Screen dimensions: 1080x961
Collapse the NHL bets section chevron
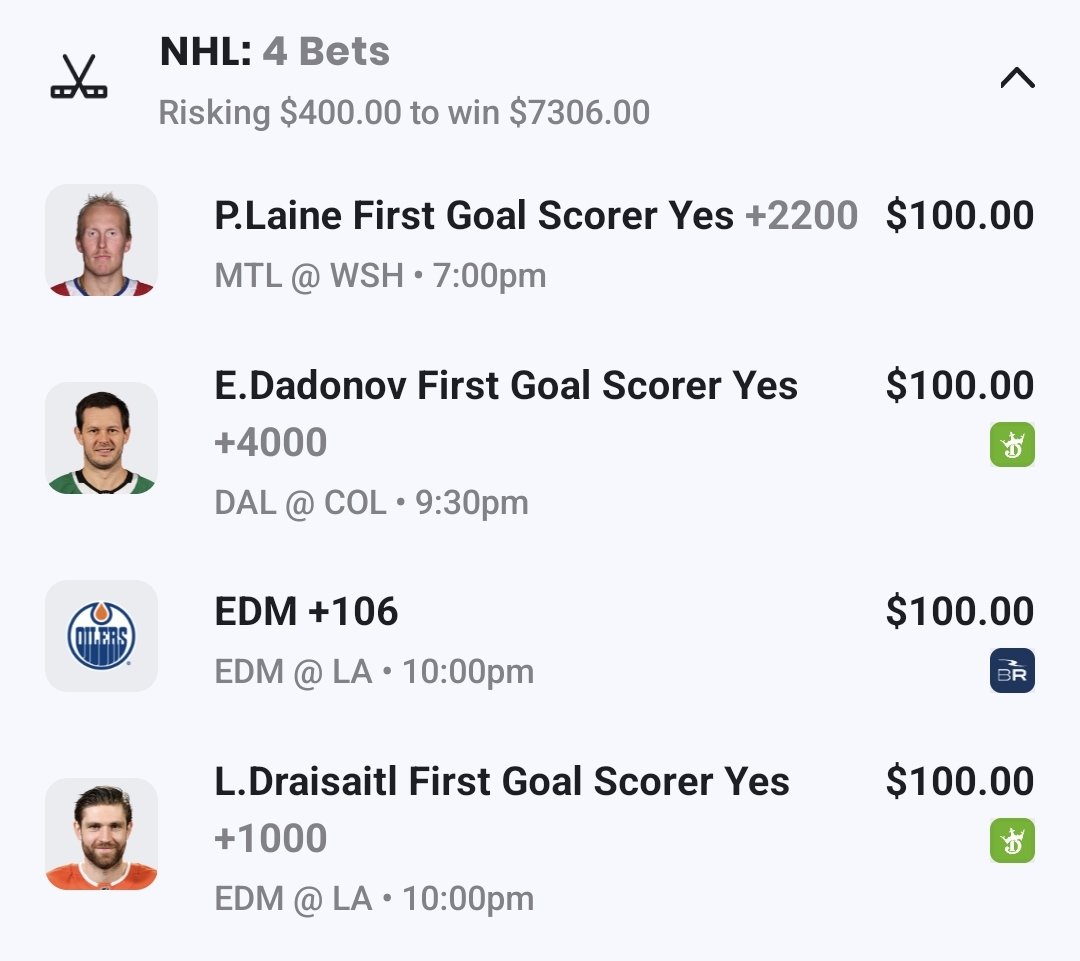(1017, 78)
